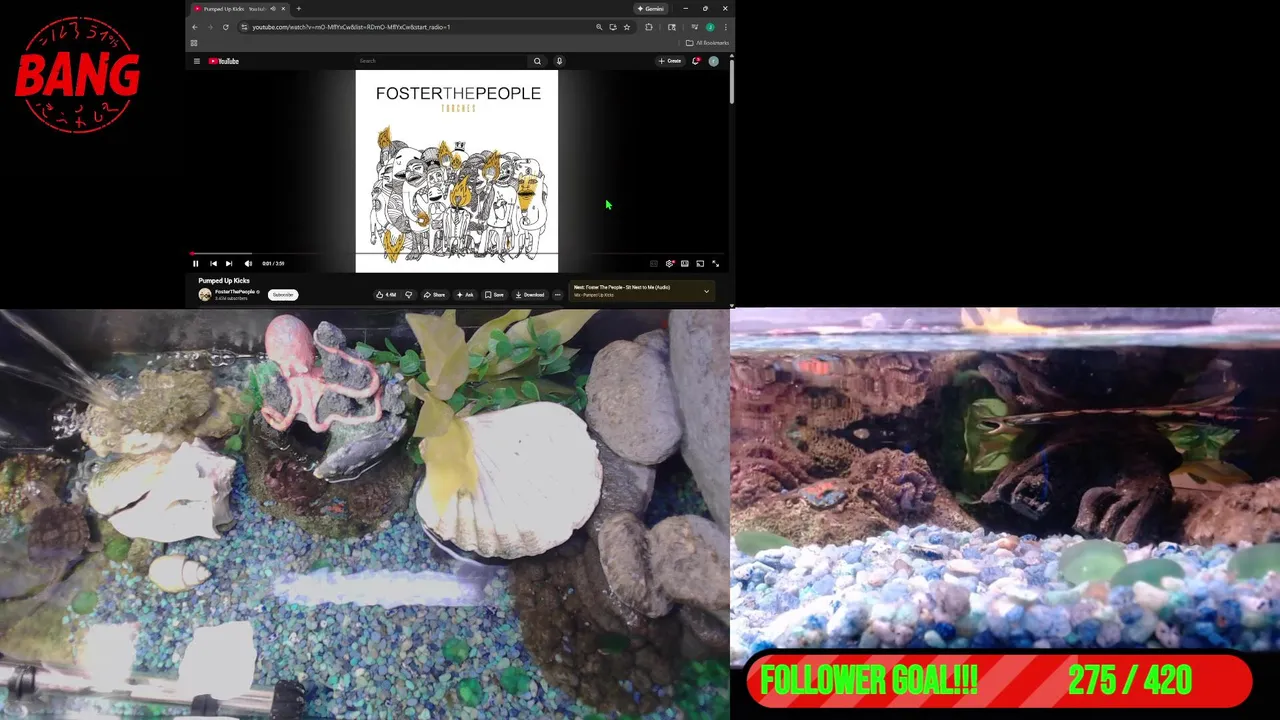
Task: Bookmark this page with star icon
Action: [627, 27]
